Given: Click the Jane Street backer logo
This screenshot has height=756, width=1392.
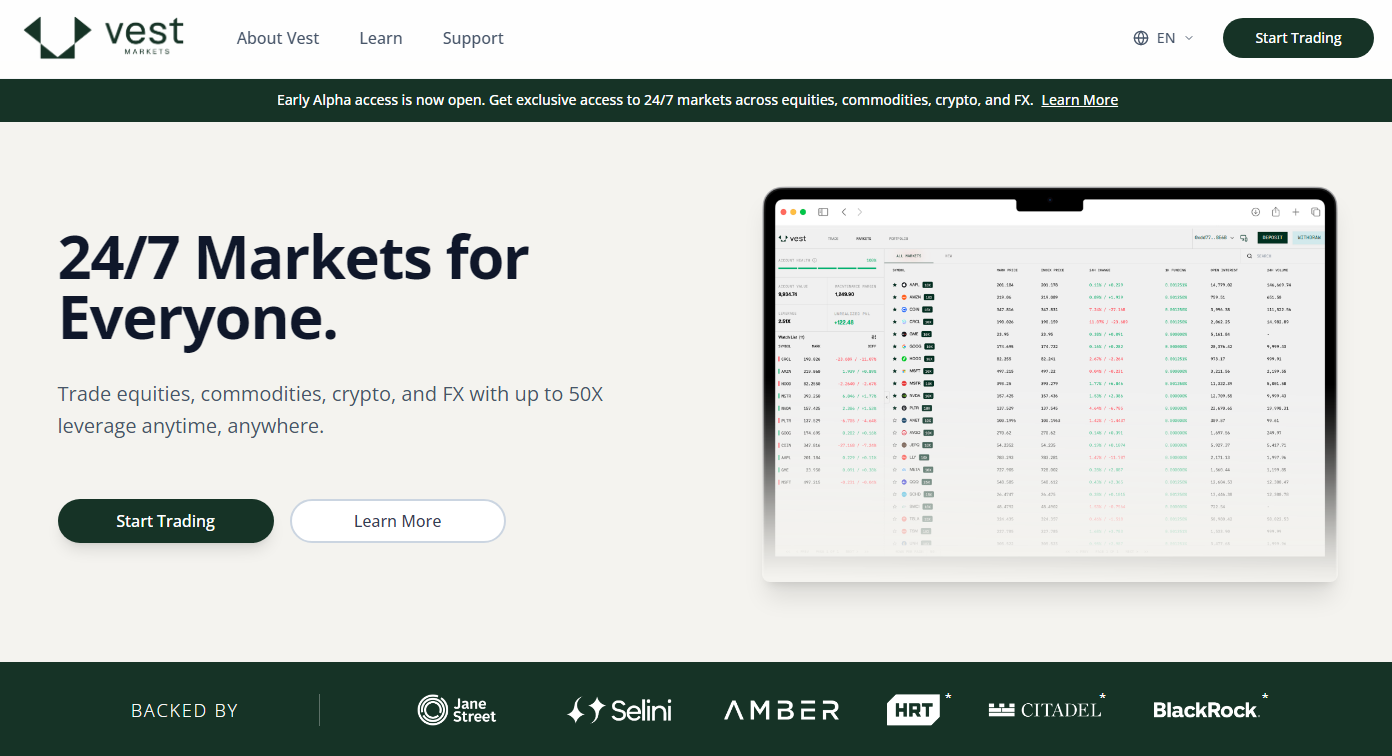Looking at the screenshot, I should (x=457, y=710).
